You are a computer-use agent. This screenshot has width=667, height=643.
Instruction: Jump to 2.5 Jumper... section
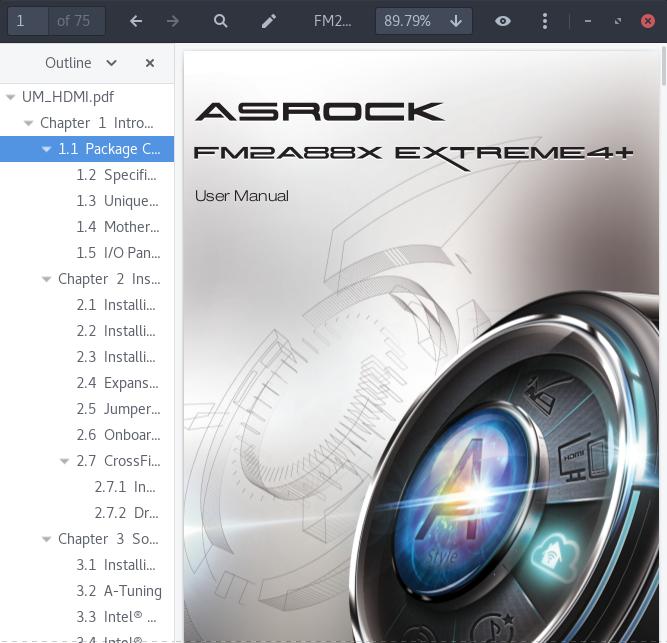[x=118, y=409]
